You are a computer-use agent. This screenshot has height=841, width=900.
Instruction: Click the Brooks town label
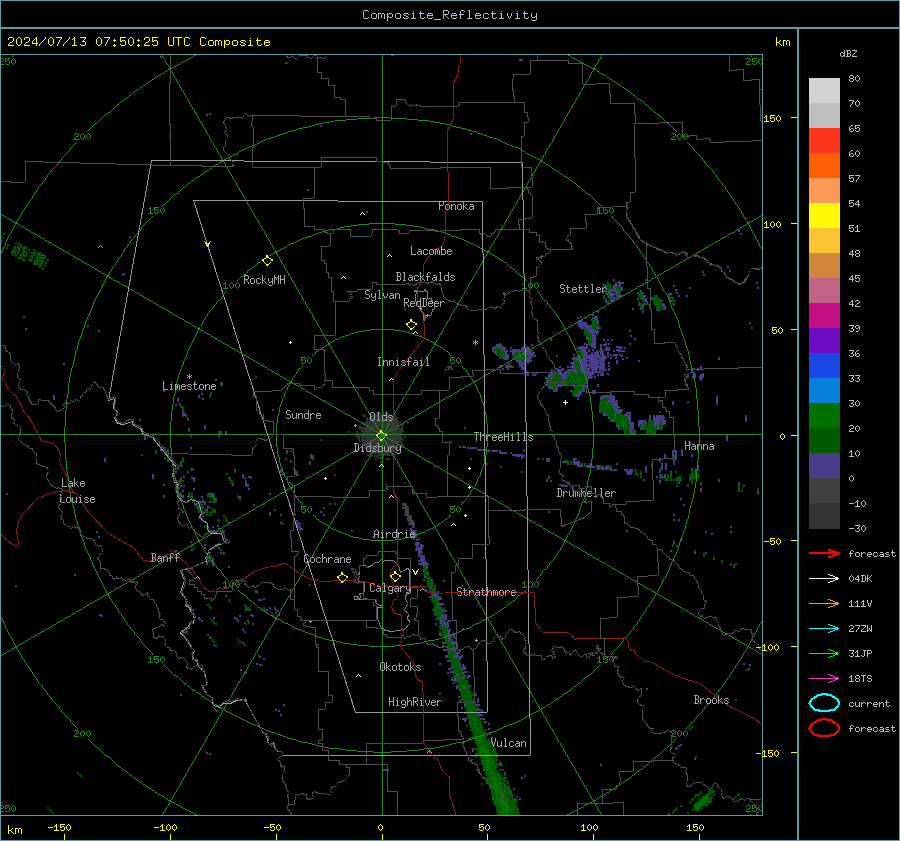(x=711, y=700)
